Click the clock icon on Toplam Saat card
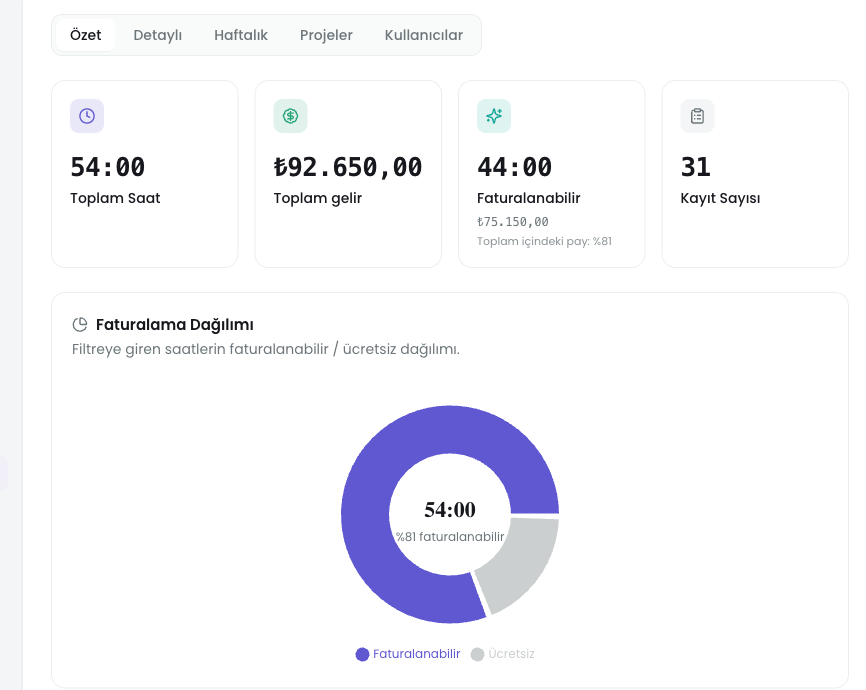Screen dimensions: 866x690 click(x=87, y=116)
